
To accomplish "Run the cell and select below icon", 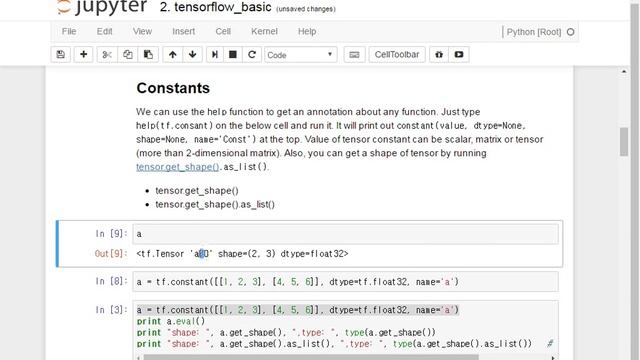I will (215, 54).
